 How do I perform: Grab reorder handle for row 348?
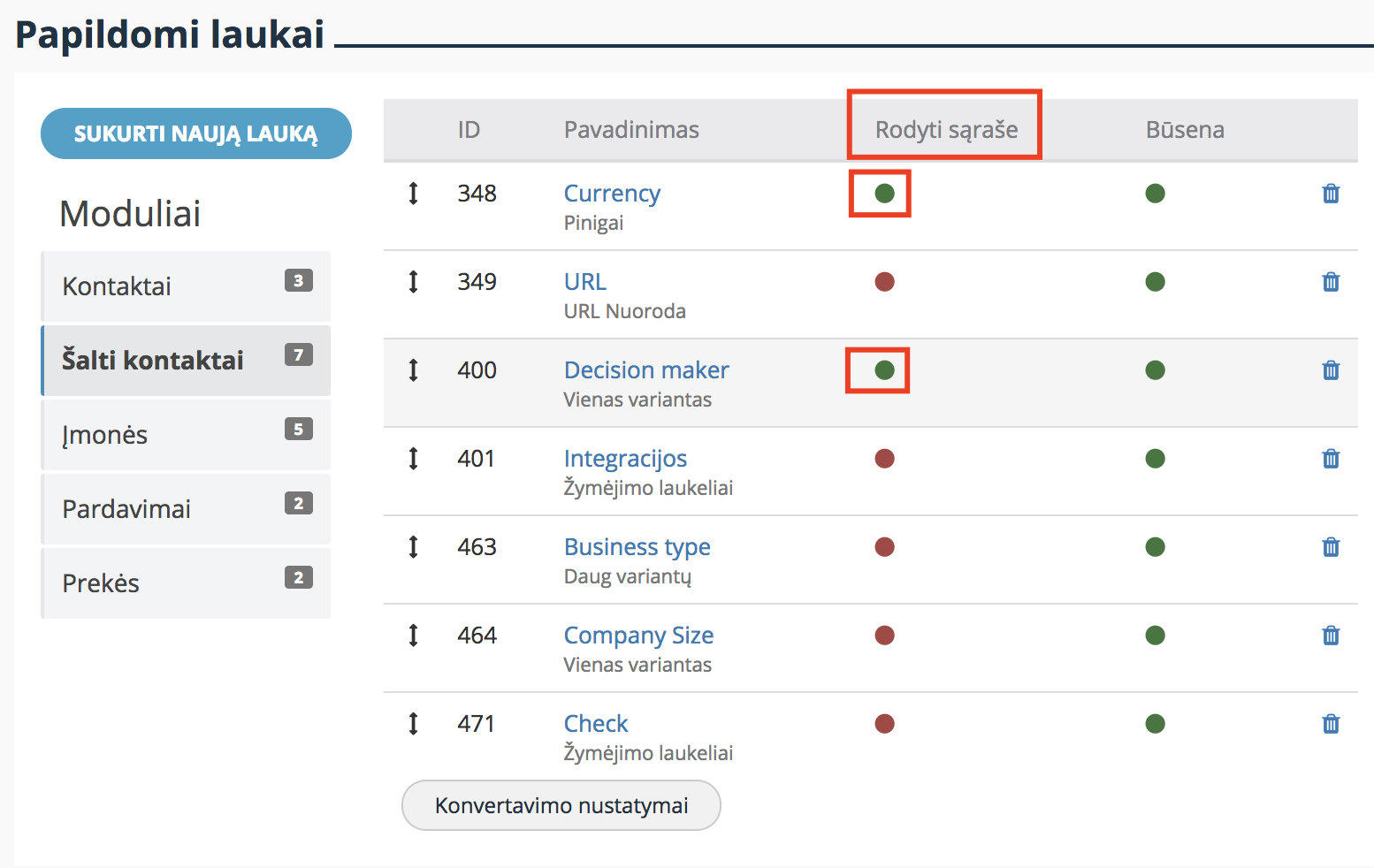pos(413,194)
